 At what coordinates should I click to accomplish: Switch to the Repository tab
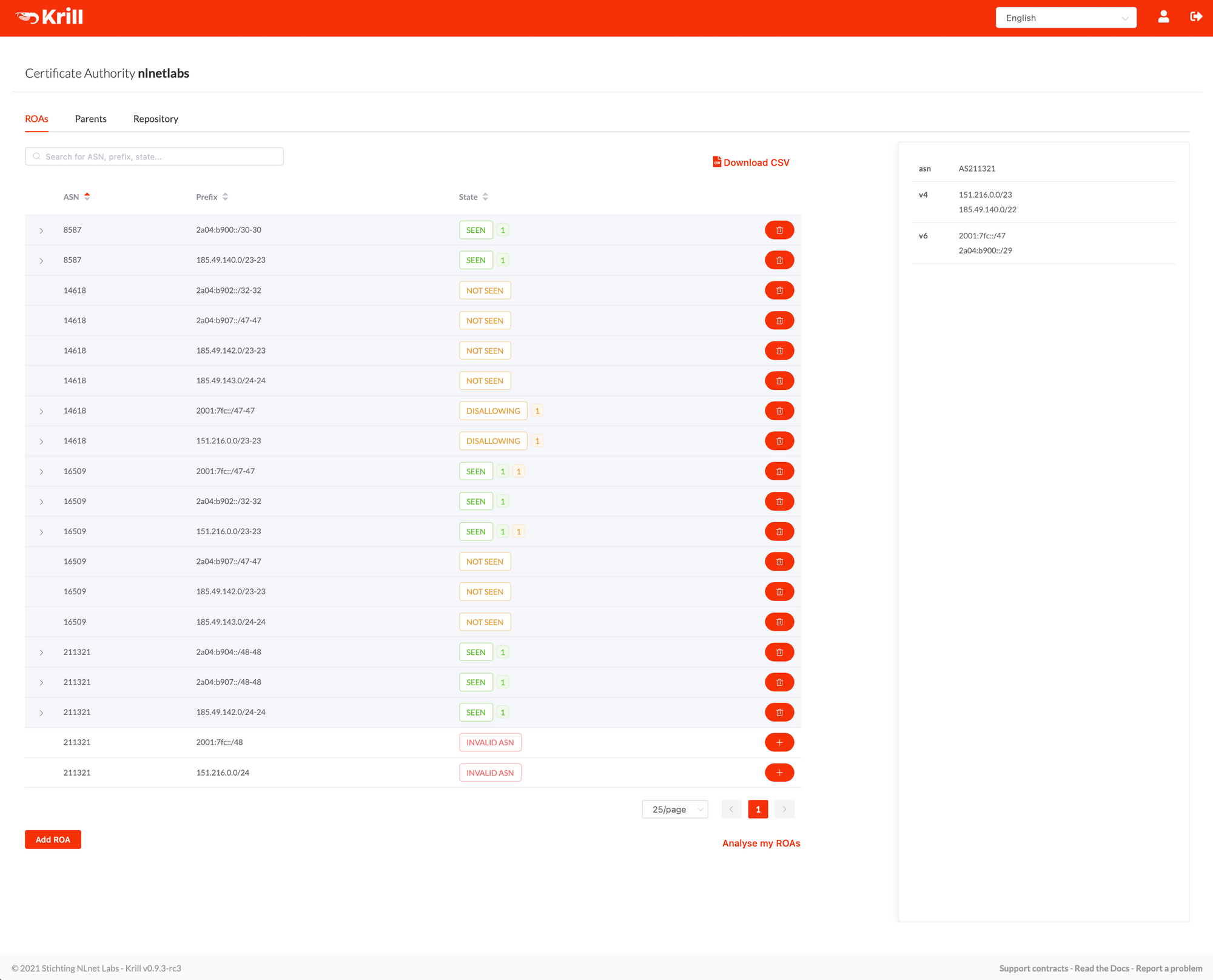click(x=156, y=119)
